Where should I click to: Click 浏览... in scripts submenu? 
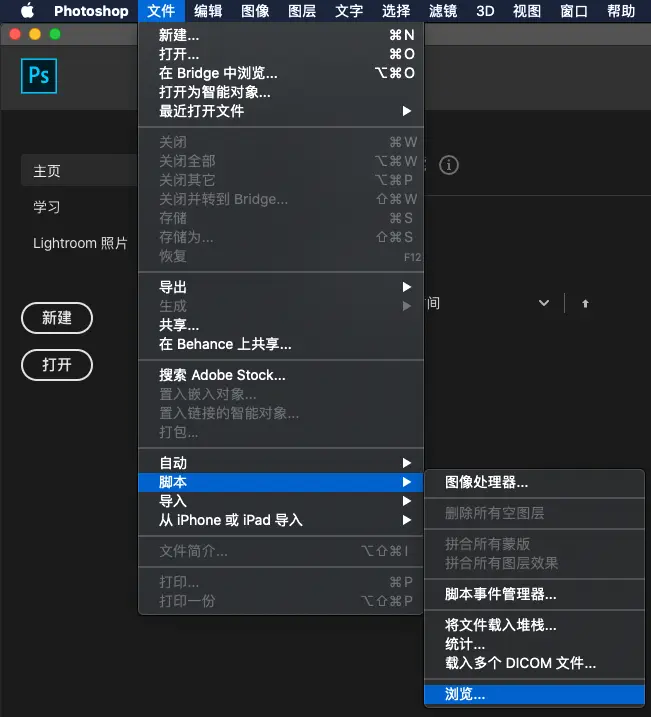coord(534,695)
